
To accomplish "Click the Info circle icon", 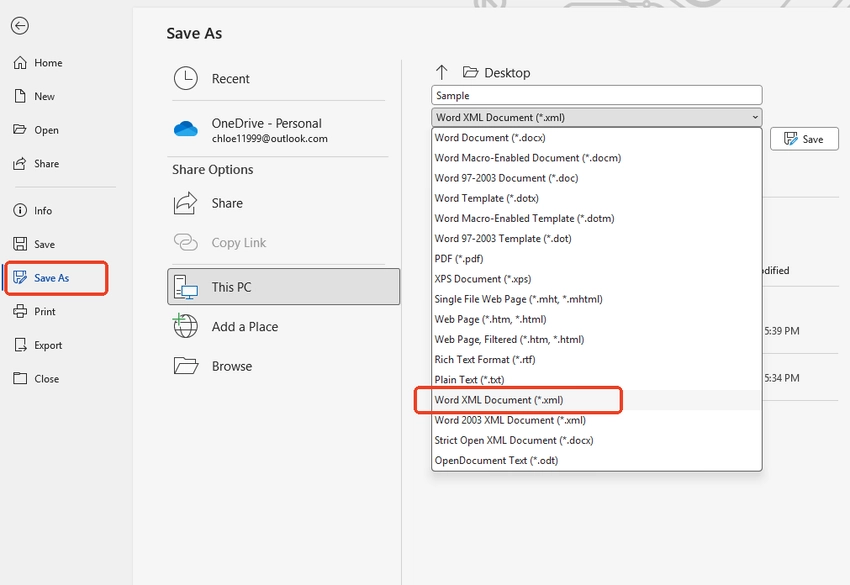I will [20, 210].
